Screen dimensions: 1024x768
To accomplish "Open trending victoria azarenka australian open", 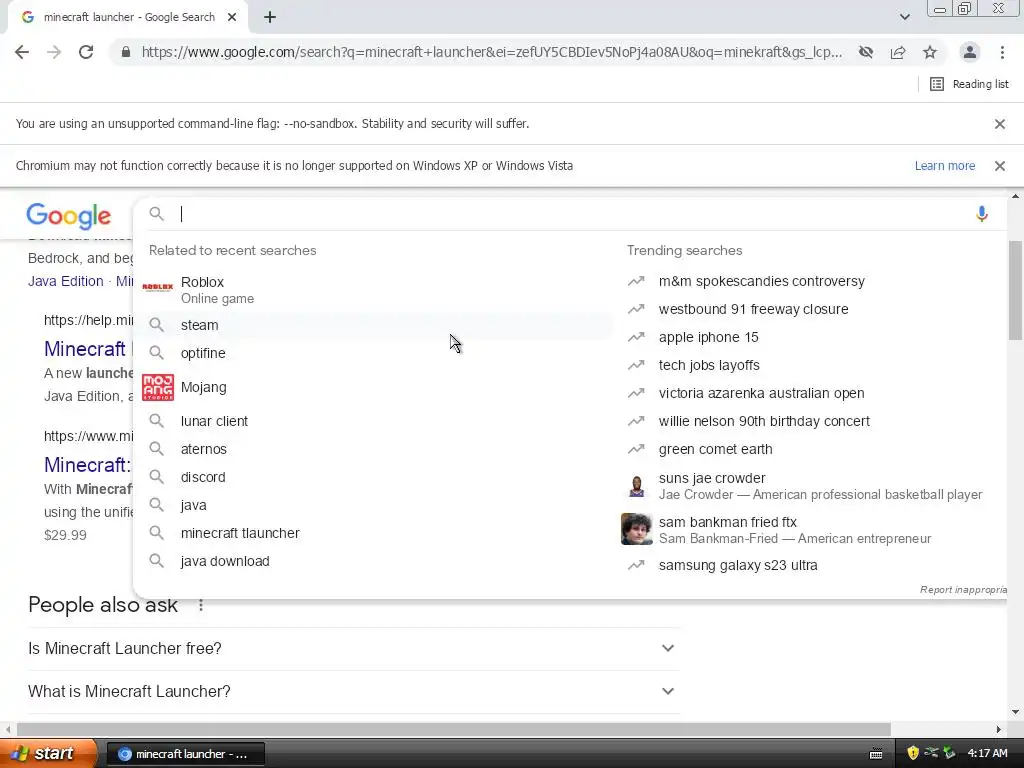I will tap(761, 394).
